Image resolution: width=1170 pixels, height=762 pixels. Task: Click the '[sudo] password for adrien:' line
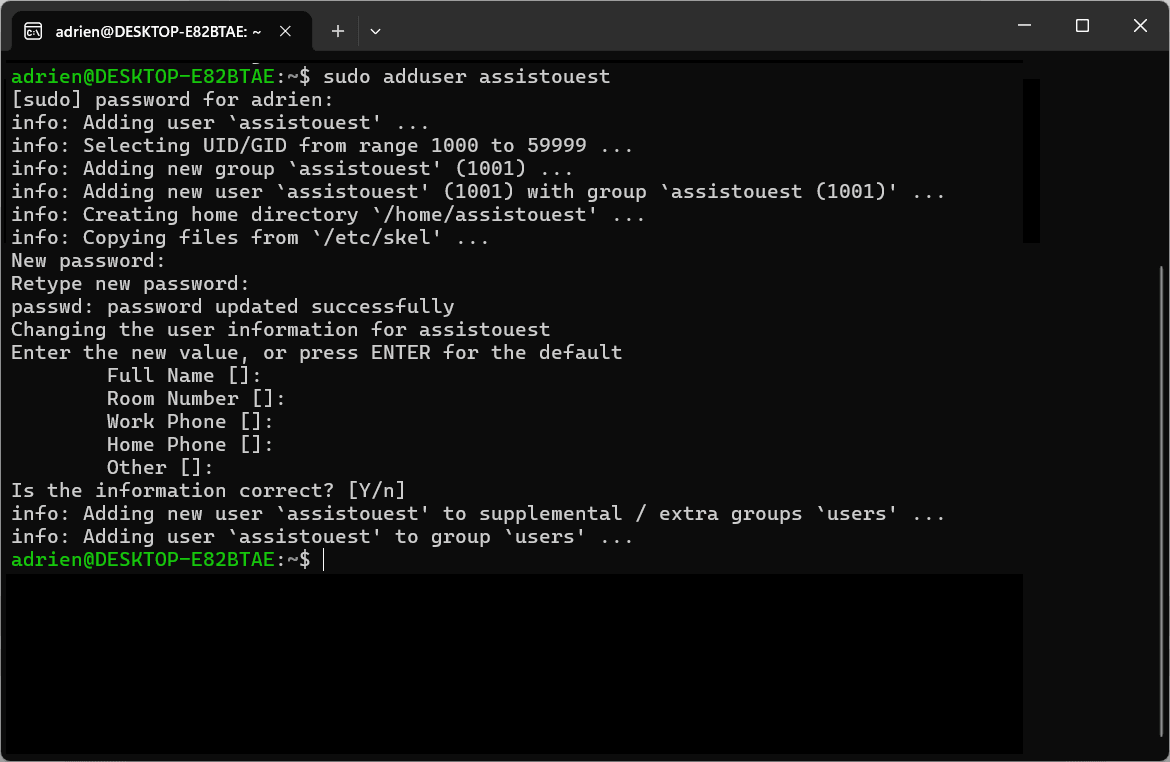click(x=172, y=99)
